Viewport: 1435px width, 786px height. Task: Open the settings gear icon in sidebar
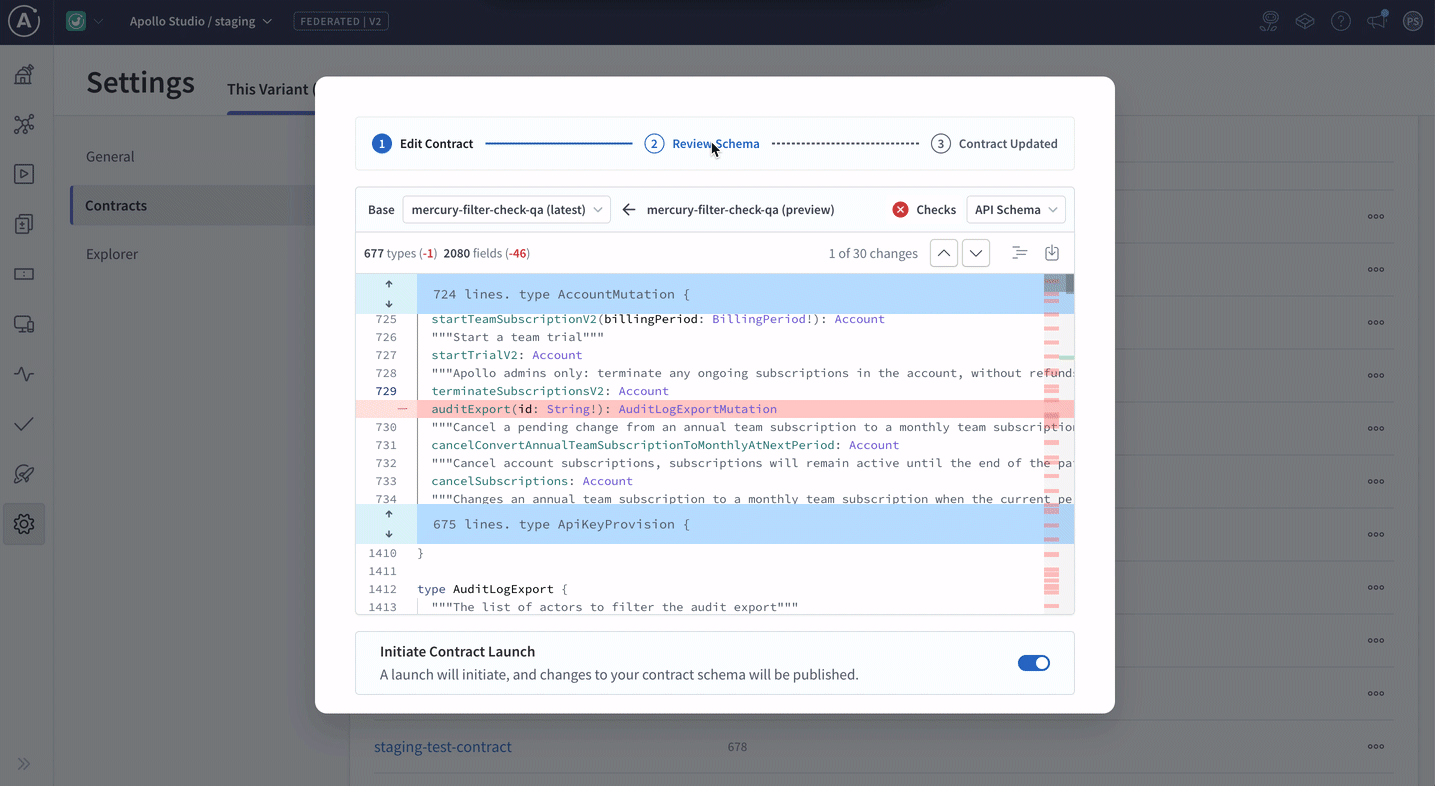click(24, 524)
